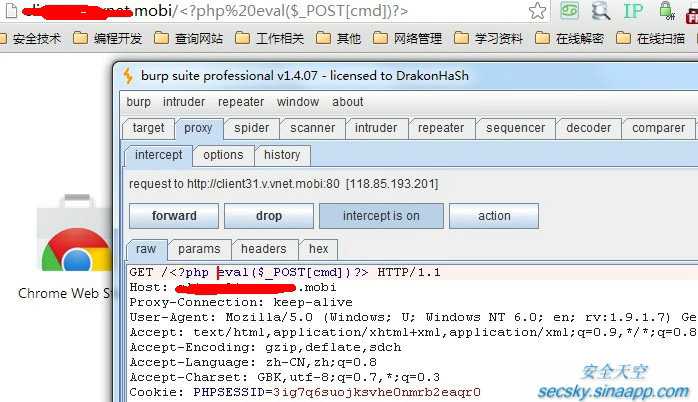This screenshot has width=698, height=402.
Task: Click the browser address bar URL
Action: (215, 11)
